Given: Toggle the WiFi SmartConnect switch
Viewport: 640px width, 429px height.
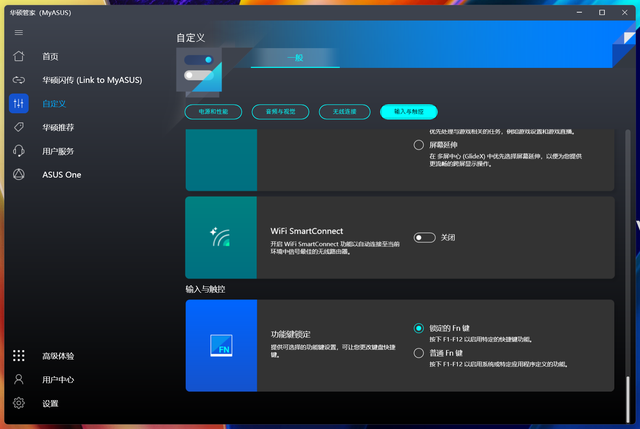Looking at the screenshot, I should coord(425,237).
